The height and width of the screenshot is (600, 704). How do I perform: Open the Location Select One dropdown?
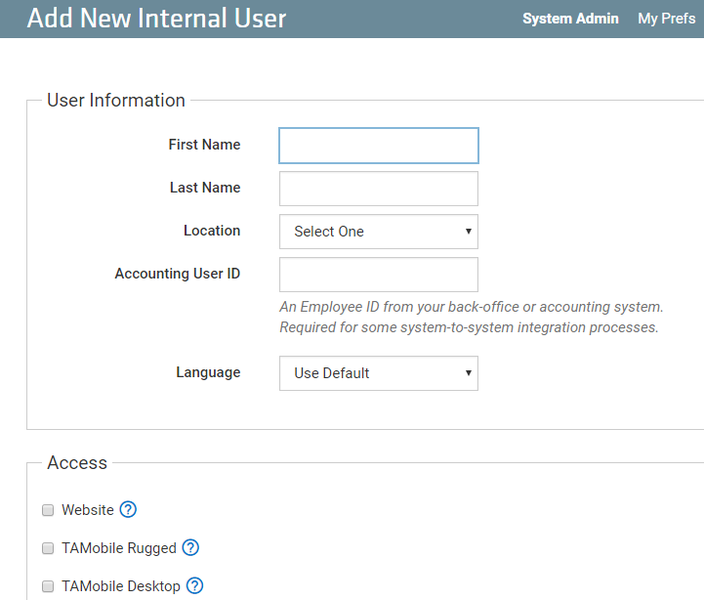point(378,231)
